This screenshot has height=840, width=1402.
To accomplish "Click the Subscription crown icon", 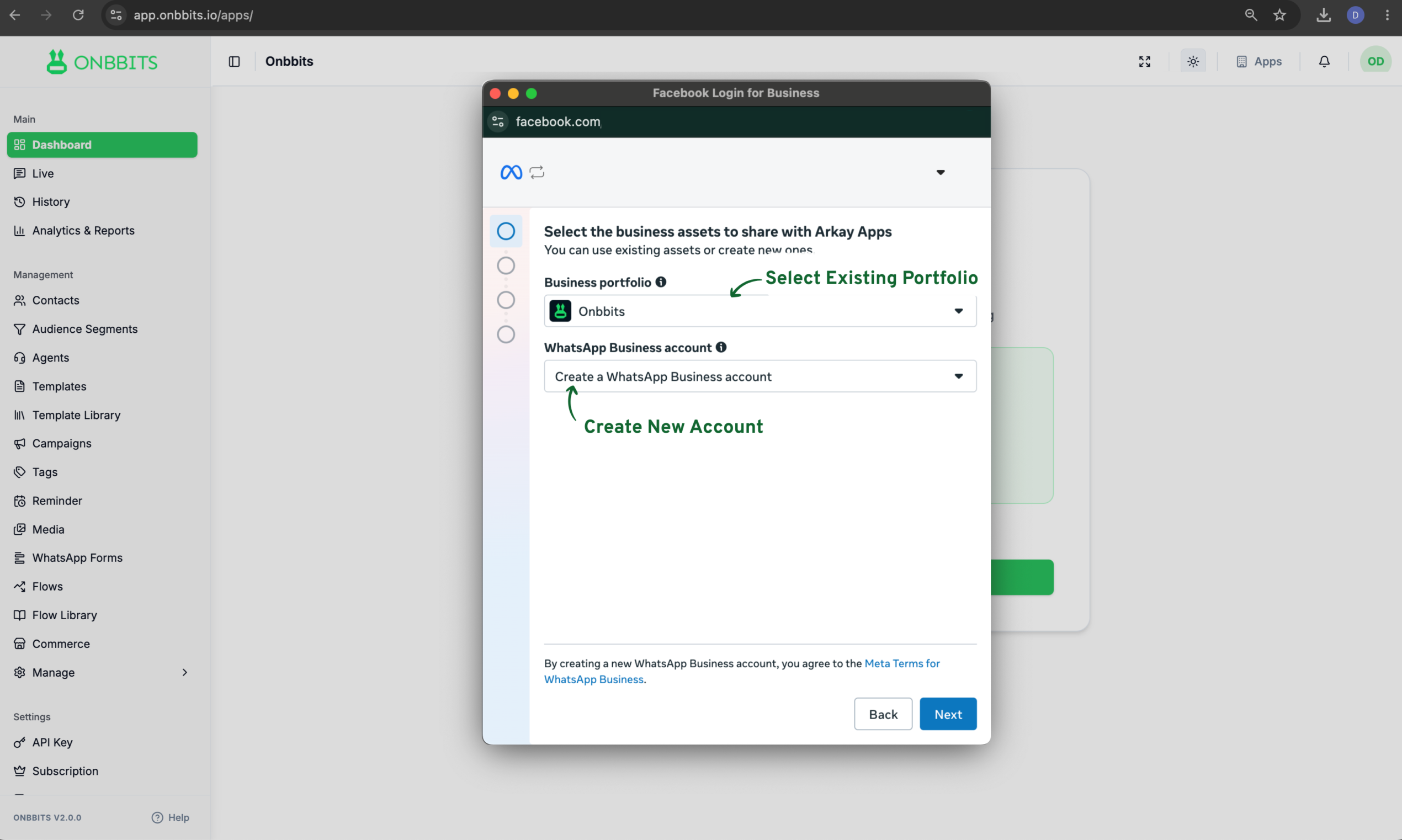I will click(20, 771).
